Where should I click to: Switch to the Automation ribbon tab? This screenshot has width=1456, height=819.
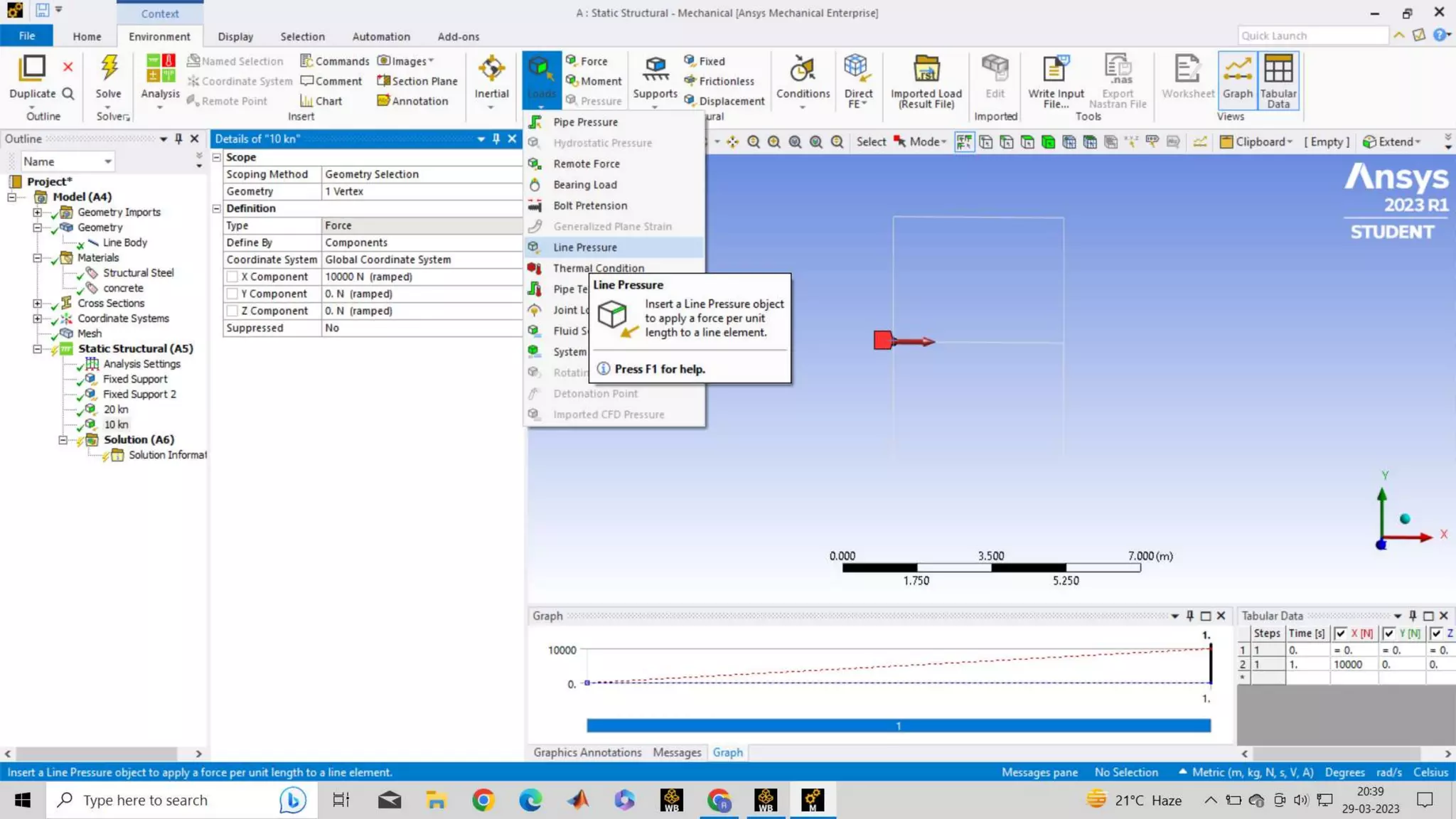coord(381,36)
